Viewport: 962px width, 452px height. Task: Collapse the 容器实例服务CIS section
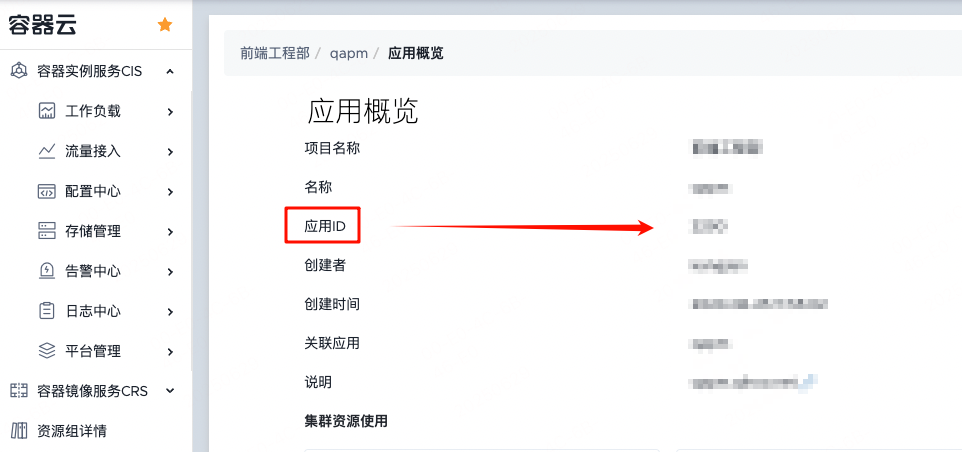[x=170, y=71]
